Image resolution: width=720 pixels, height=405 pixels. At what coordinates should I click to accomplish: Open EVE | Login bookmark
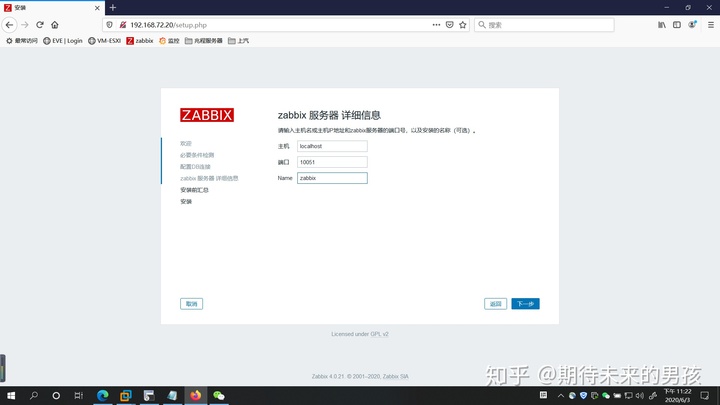(63, 41)
